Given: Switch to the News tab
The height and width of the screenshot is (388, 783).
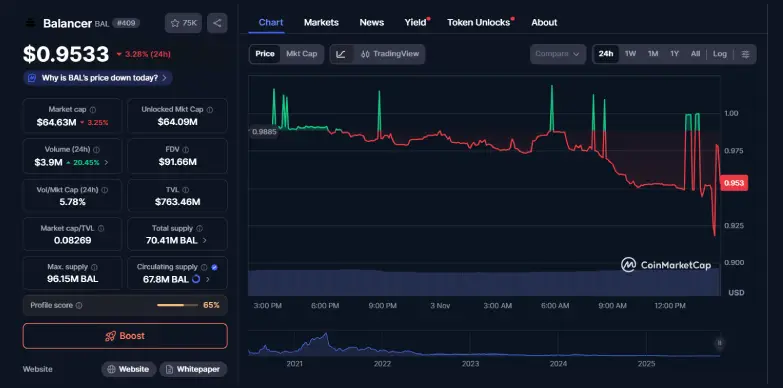Looking at the screenshot, I should point(372,22).
